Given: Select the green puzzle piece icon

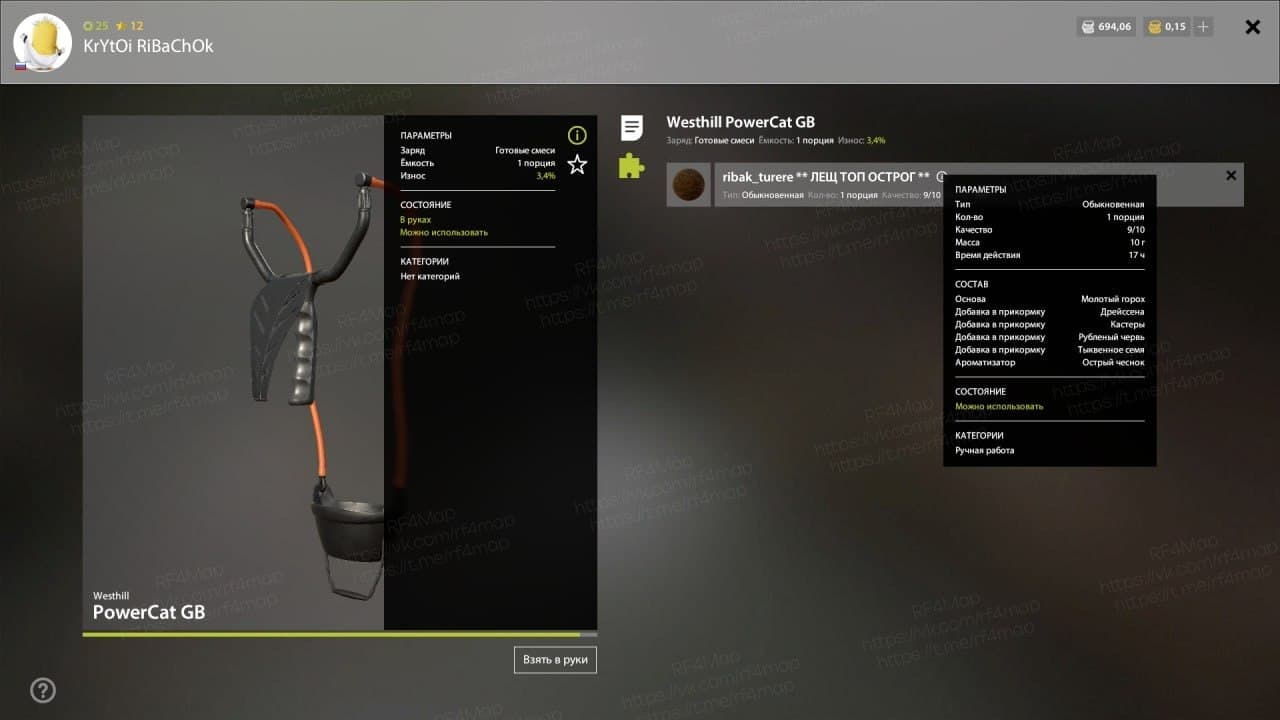Looking at the screenshot, I should (631, 165).
